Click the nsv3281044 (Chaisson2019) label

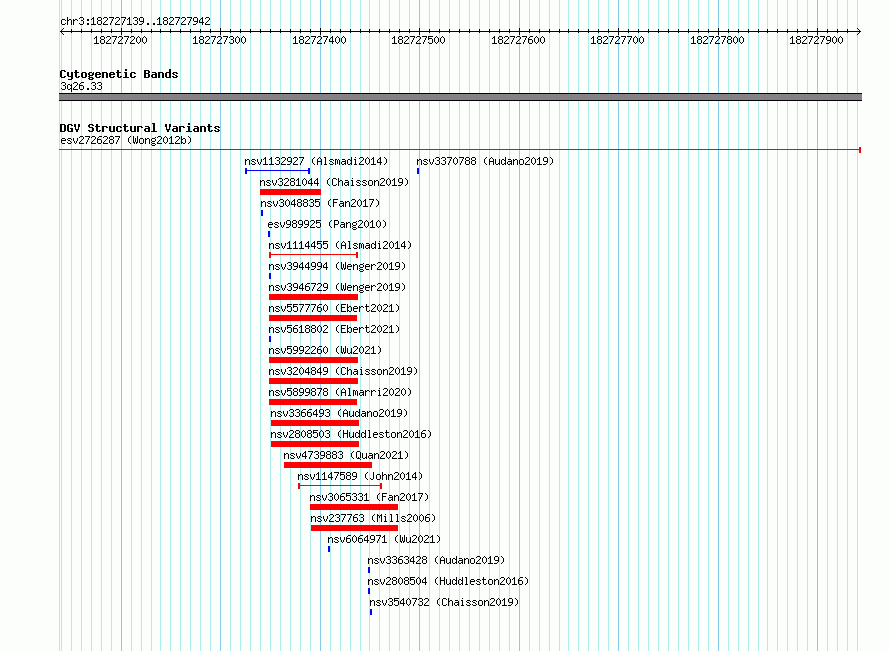coord(334,182)
